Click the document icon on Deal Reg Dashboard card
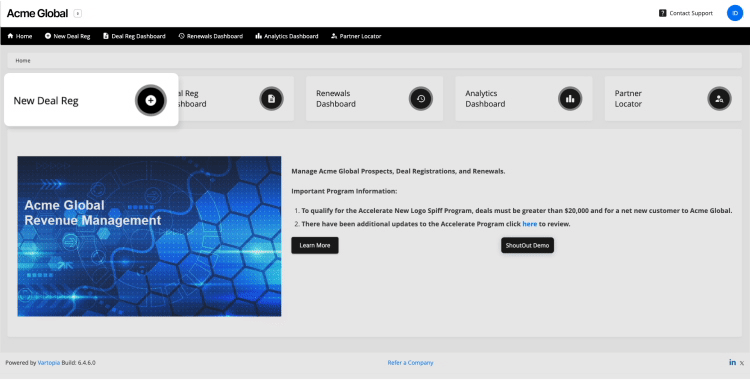750x380 pixels. 272,99
